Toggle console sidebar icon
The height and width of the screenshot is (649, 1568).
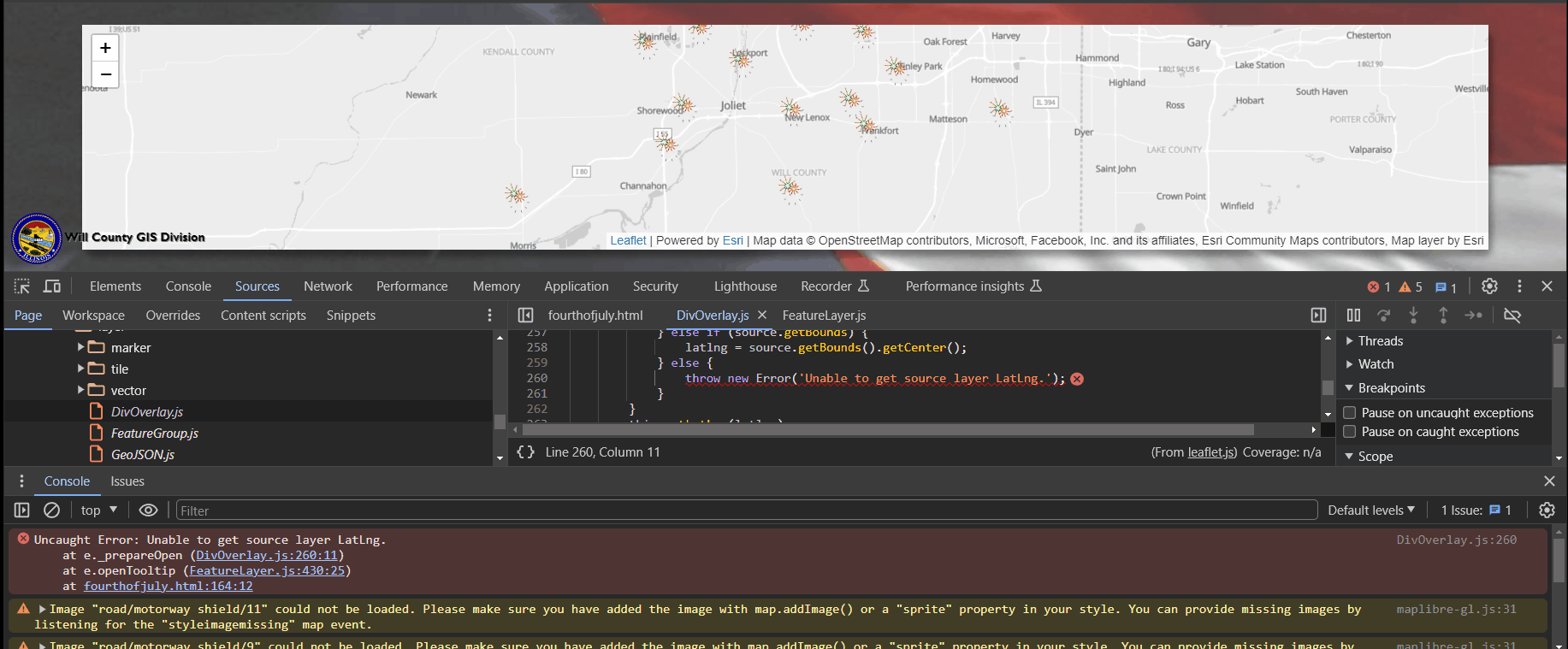point(22,510)
